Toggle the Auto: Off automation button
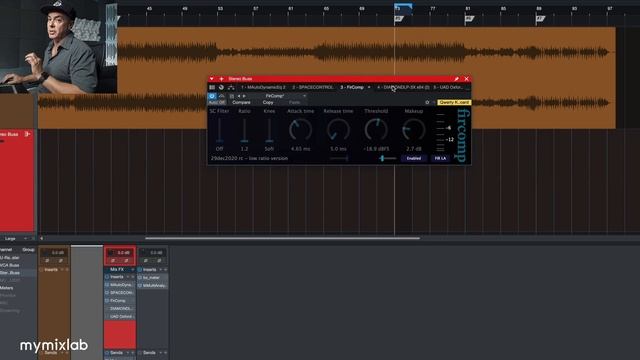Viewport: 640px width, 360px height. (217, 102)
